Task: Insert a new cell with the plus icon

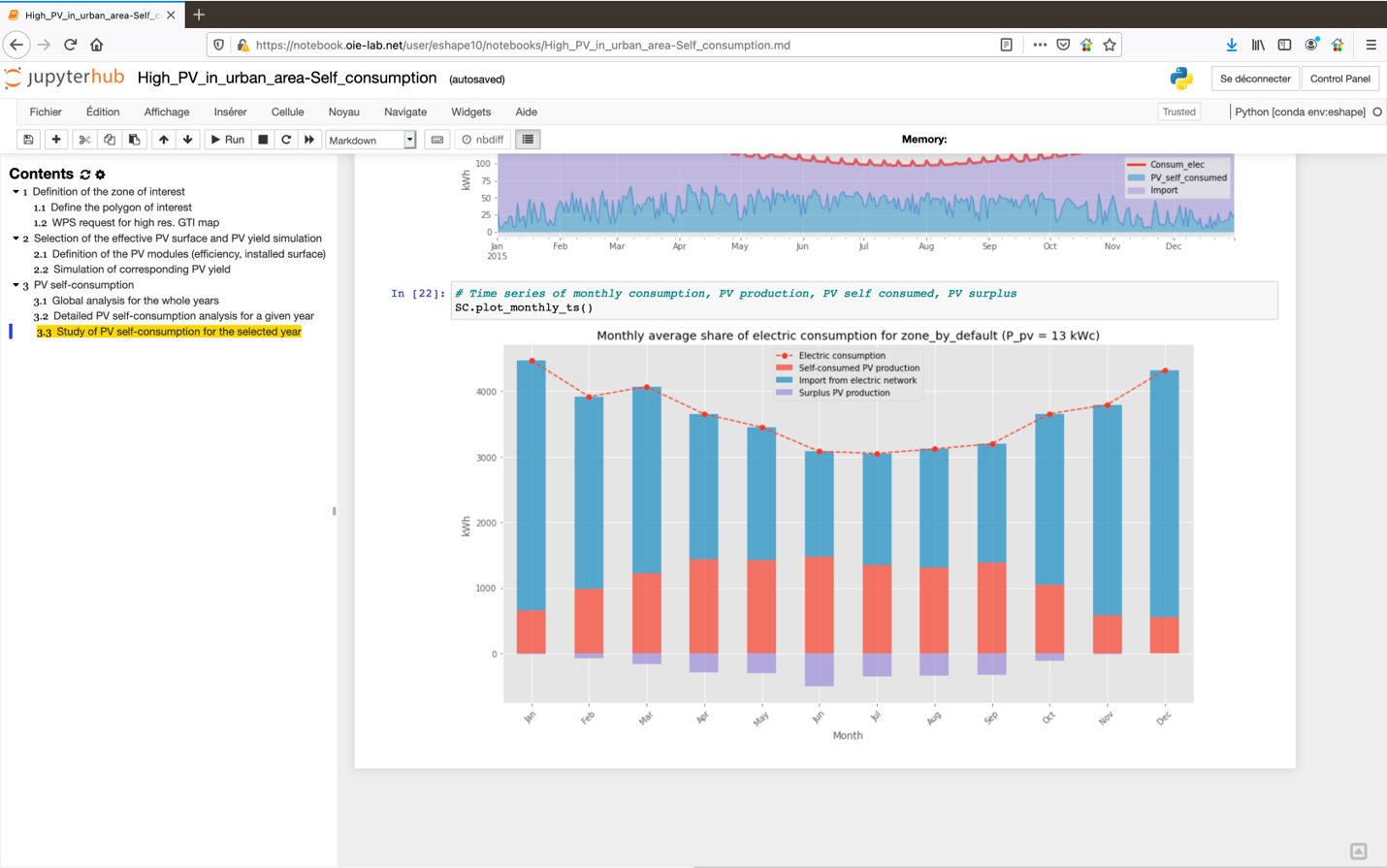Action: [x=55, y=139]
